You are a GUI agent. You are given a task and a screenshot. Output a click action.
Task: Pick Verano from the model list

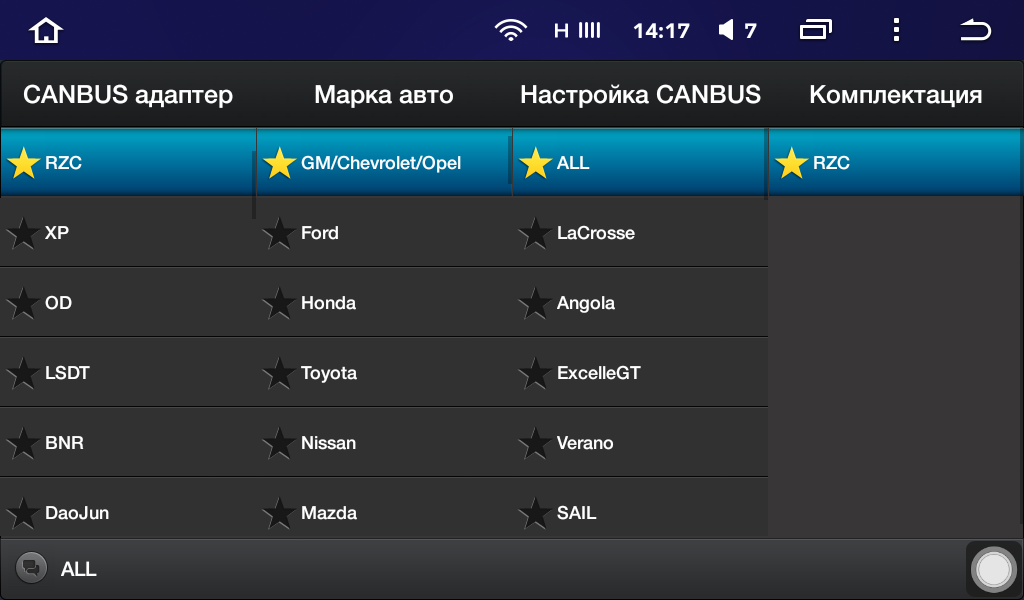[585, 443]
